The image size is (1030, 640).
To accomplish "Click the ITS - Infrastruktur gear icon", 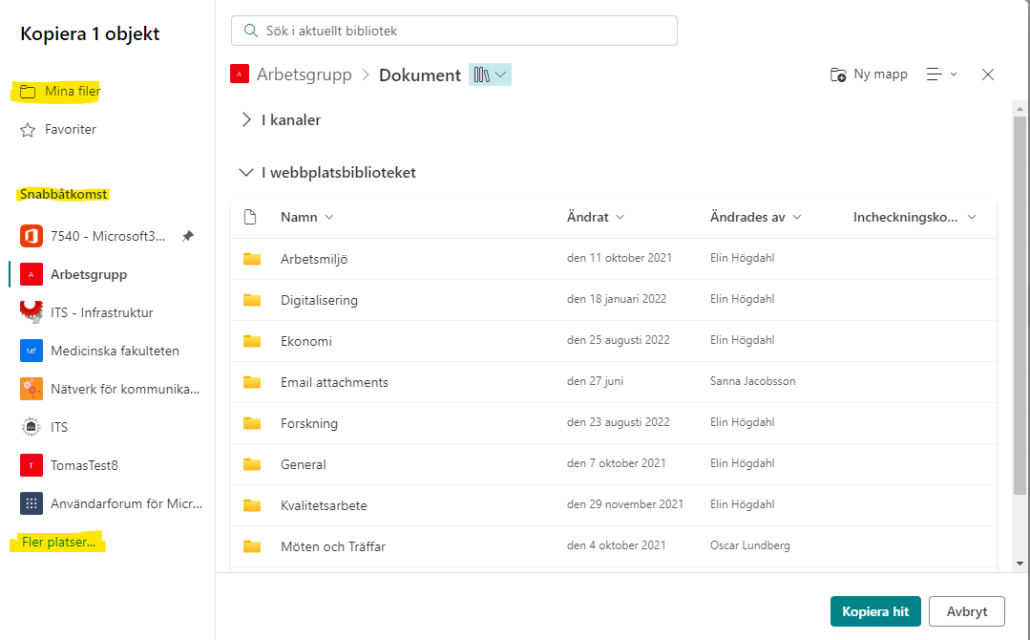I will click(x=31, y=312).
